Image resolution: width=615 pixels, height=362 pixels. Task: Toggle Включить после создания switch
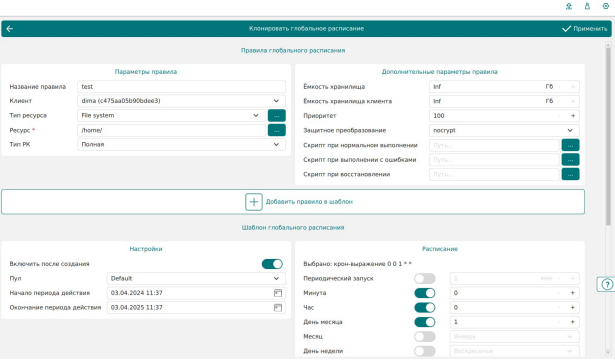pyautogui.click(x=272, y=264)
